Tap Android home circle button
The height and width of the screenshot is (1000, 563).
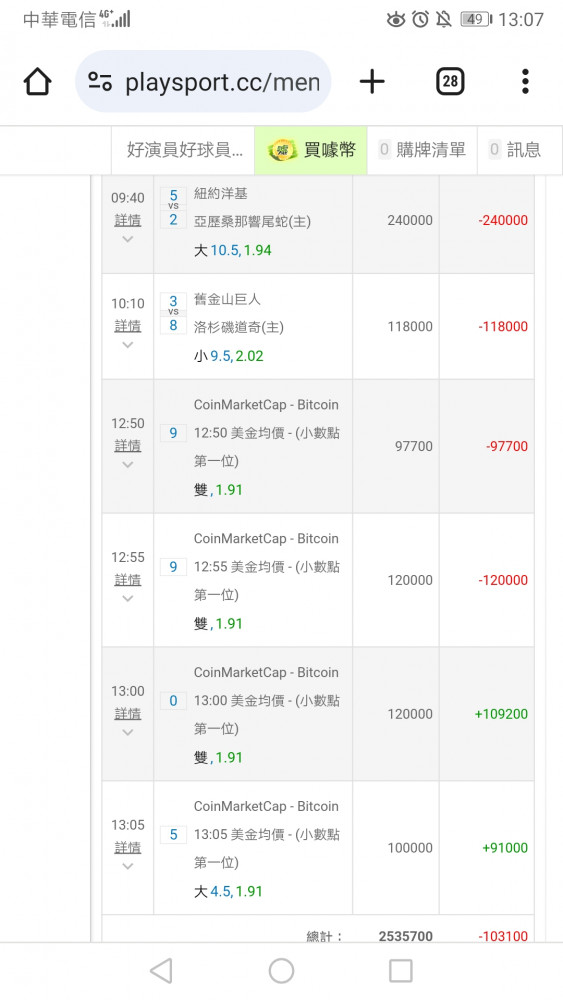[x=281, y=971]
